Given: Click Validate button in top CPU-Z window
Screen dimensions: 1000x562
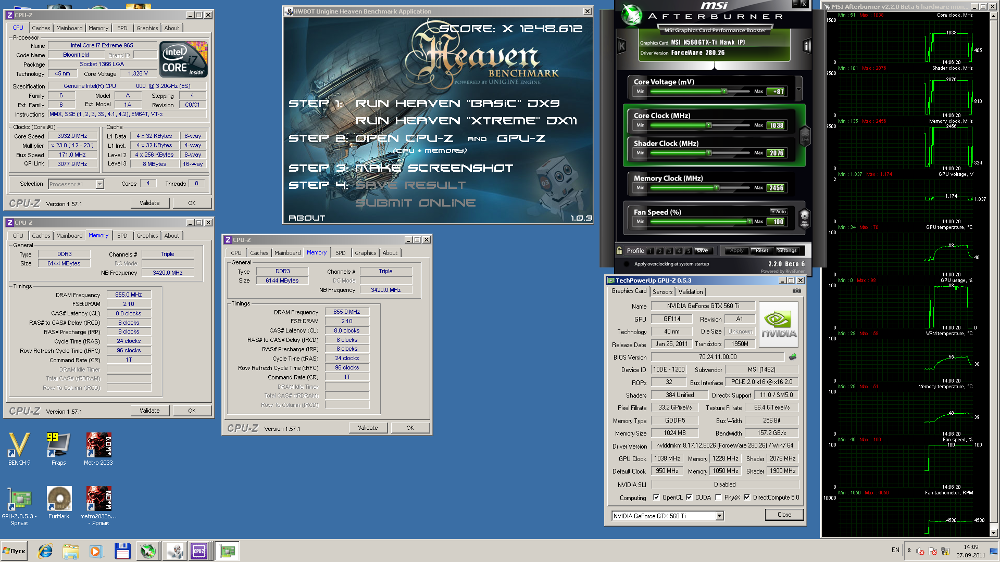Looking at the screenshot, I should tap(150, 203).
